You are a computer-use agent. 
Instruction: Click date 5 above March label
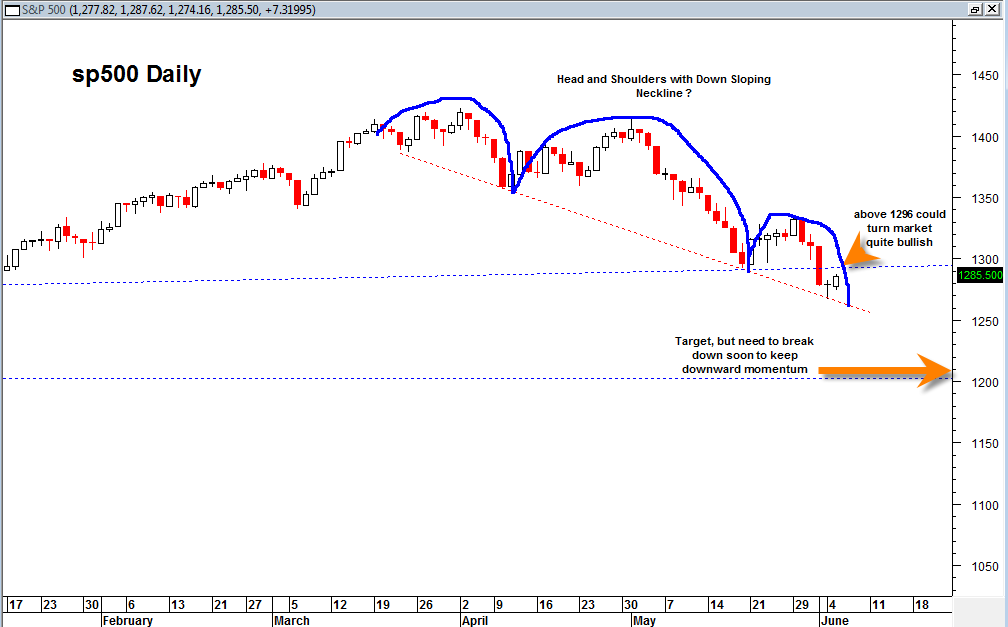[294, 604]
